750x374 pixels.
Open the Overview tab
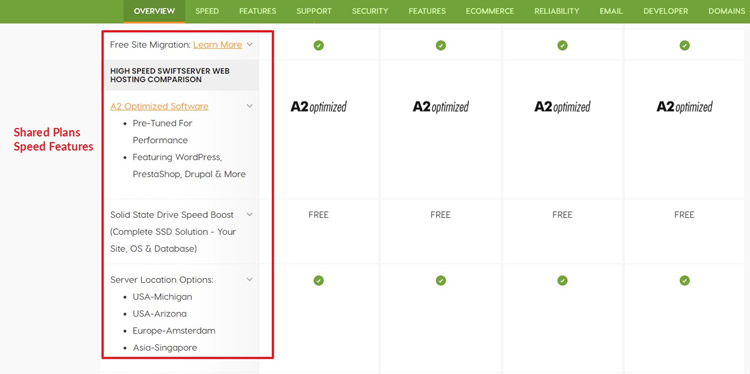154,11
